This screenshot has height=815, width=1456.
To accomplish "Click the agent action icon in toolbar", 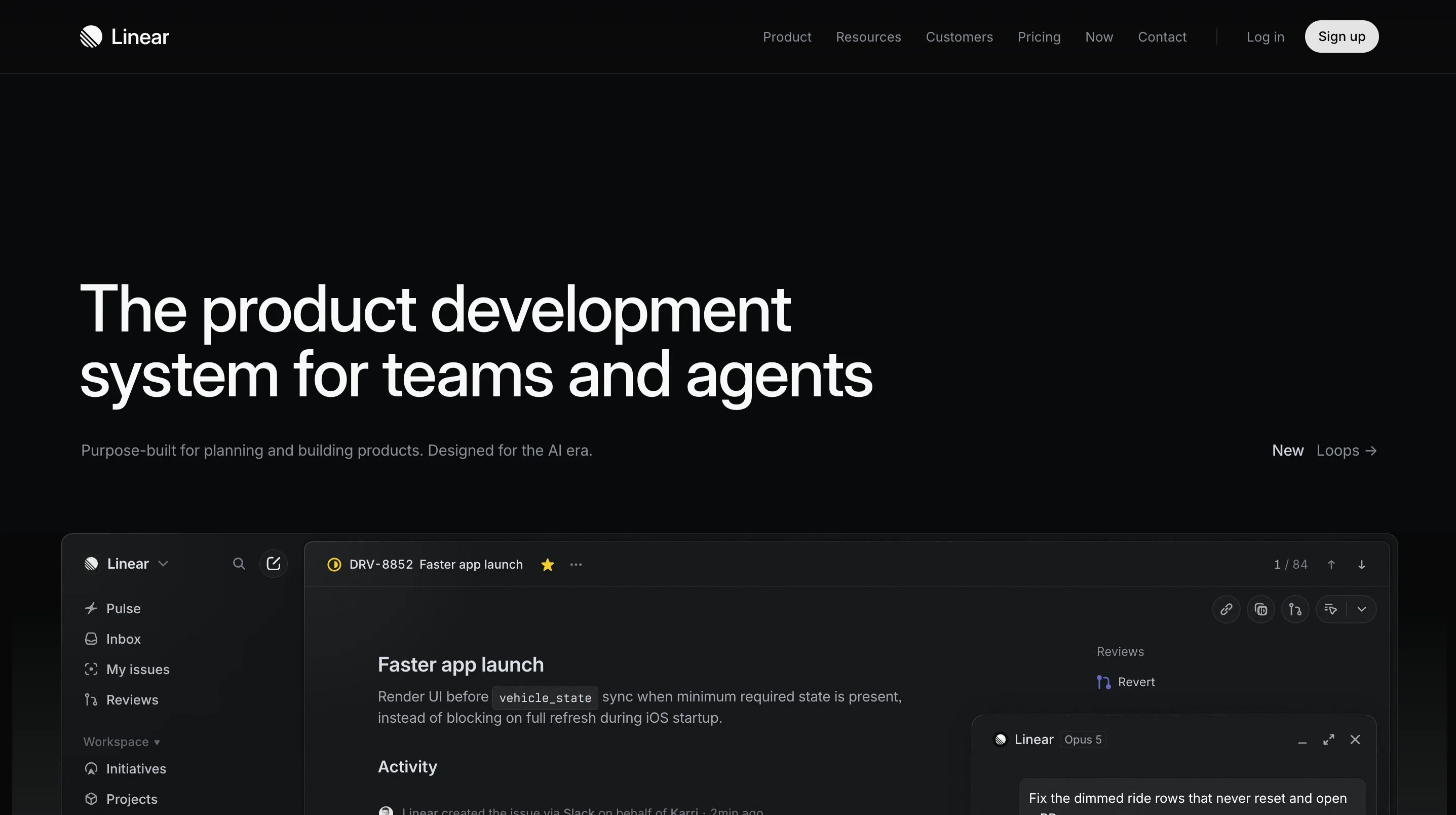I will click(x=1330, y=609).
